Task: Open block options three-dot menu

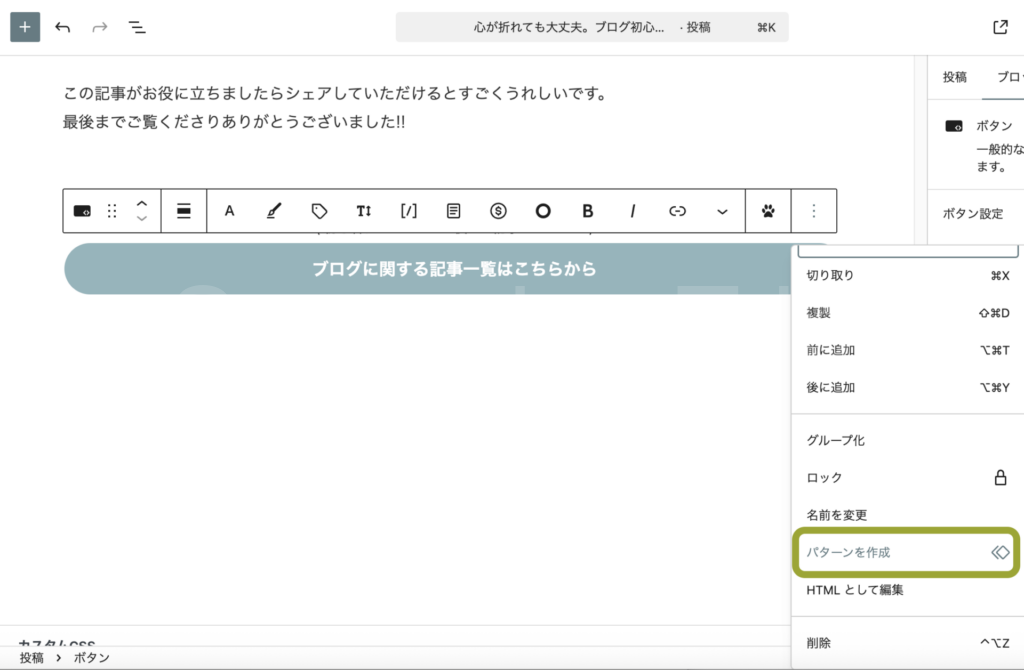Action: click(814, 211)
